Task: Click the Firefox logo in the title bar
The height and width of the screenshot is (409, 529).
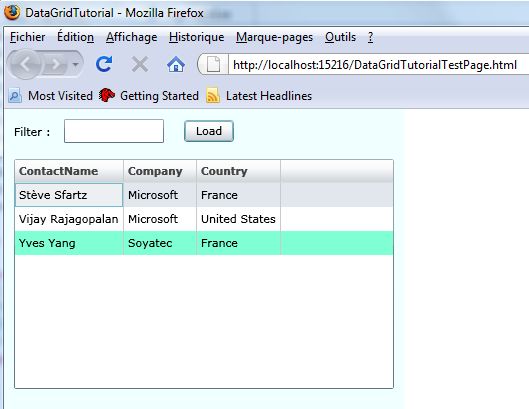Action: pos(12,12)
